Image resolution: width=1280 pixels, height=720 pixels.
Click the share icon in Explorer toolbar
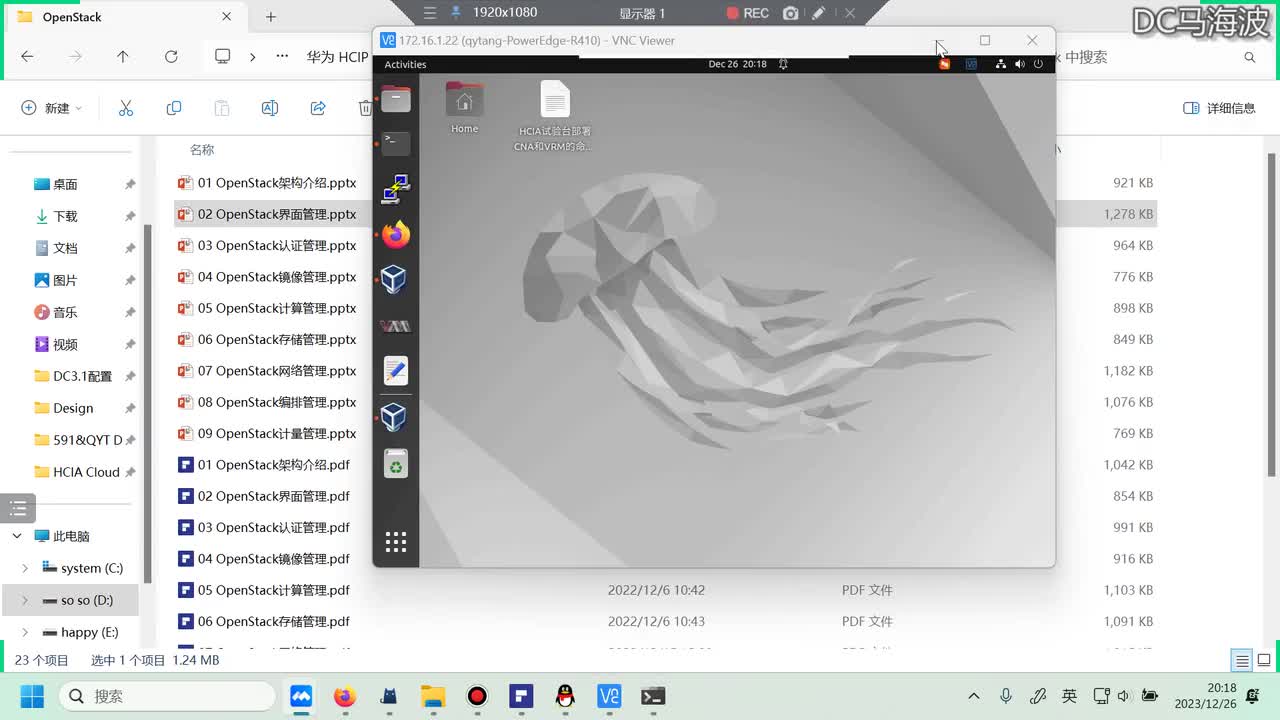[318, 108]
